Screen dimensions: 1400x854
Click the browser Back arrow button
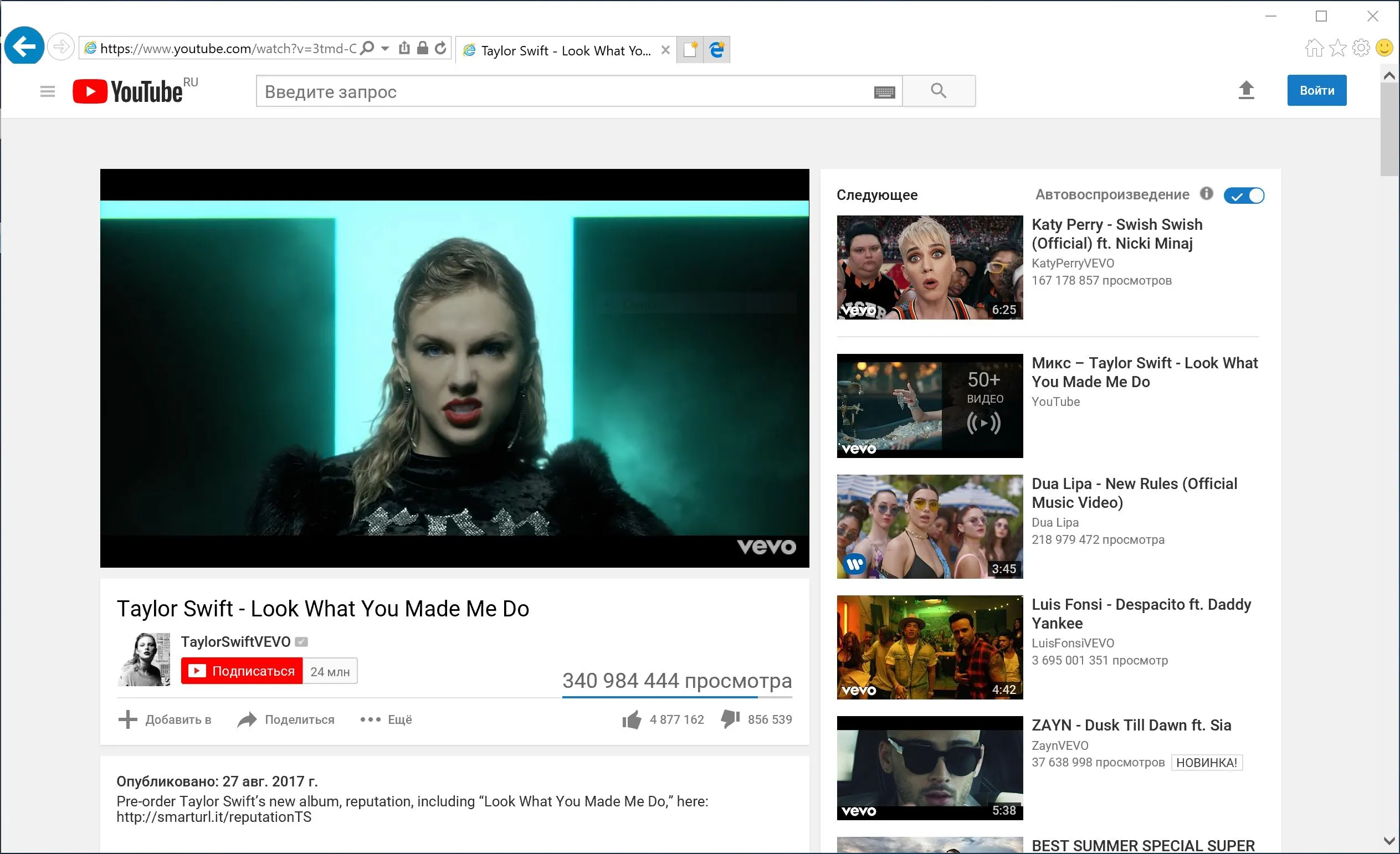click(x=24, y=46)
